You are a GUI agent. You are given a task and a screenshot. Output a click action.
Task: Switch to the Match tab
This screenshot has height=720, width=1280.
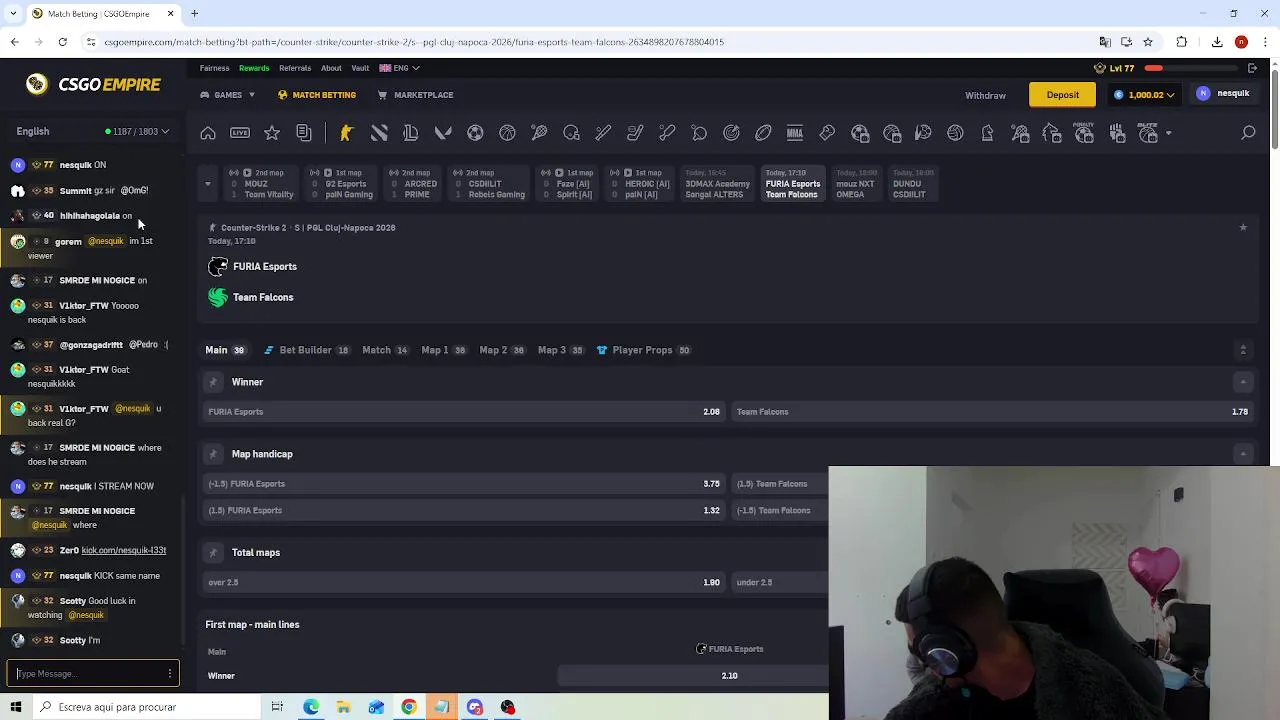pos(384,350)
